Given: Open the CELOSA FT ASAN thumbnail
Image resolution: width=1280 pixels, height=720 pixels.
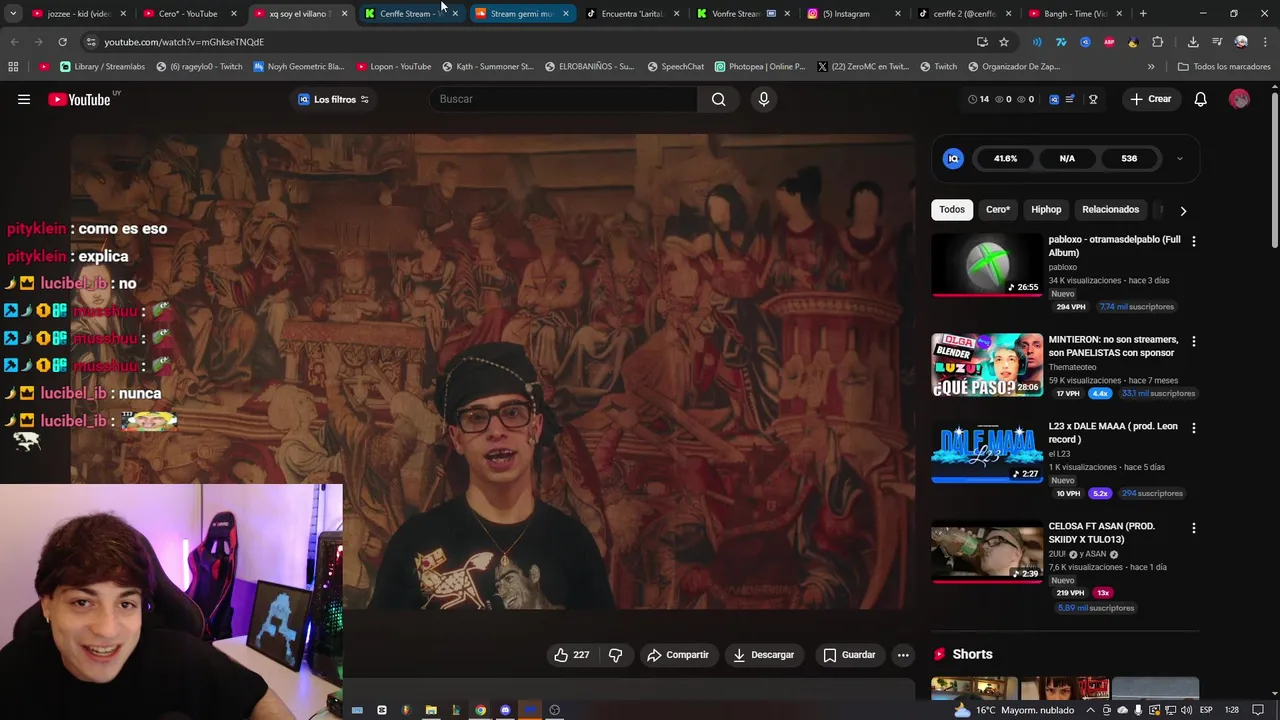Looking at the screenshot, I should [x=987, y=552].
